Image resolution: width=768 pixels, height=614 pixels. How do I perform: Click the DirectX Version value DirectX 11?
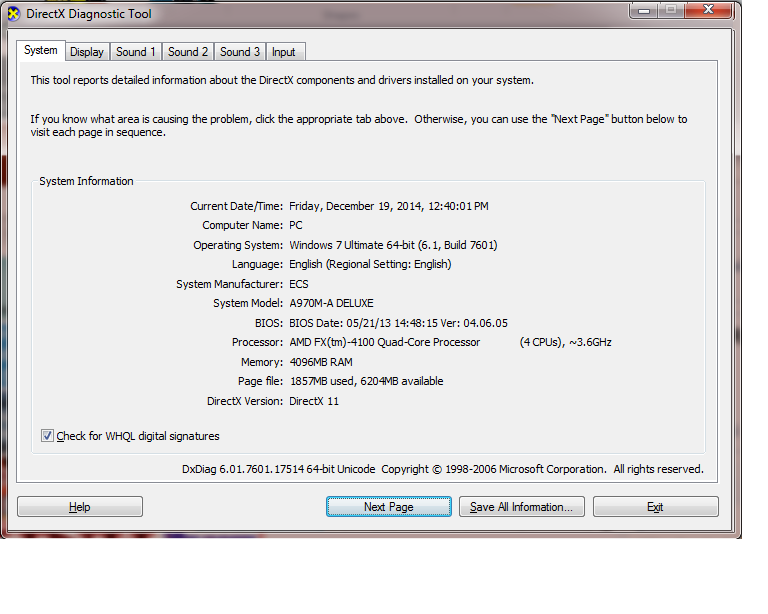[x=314, y=401]
